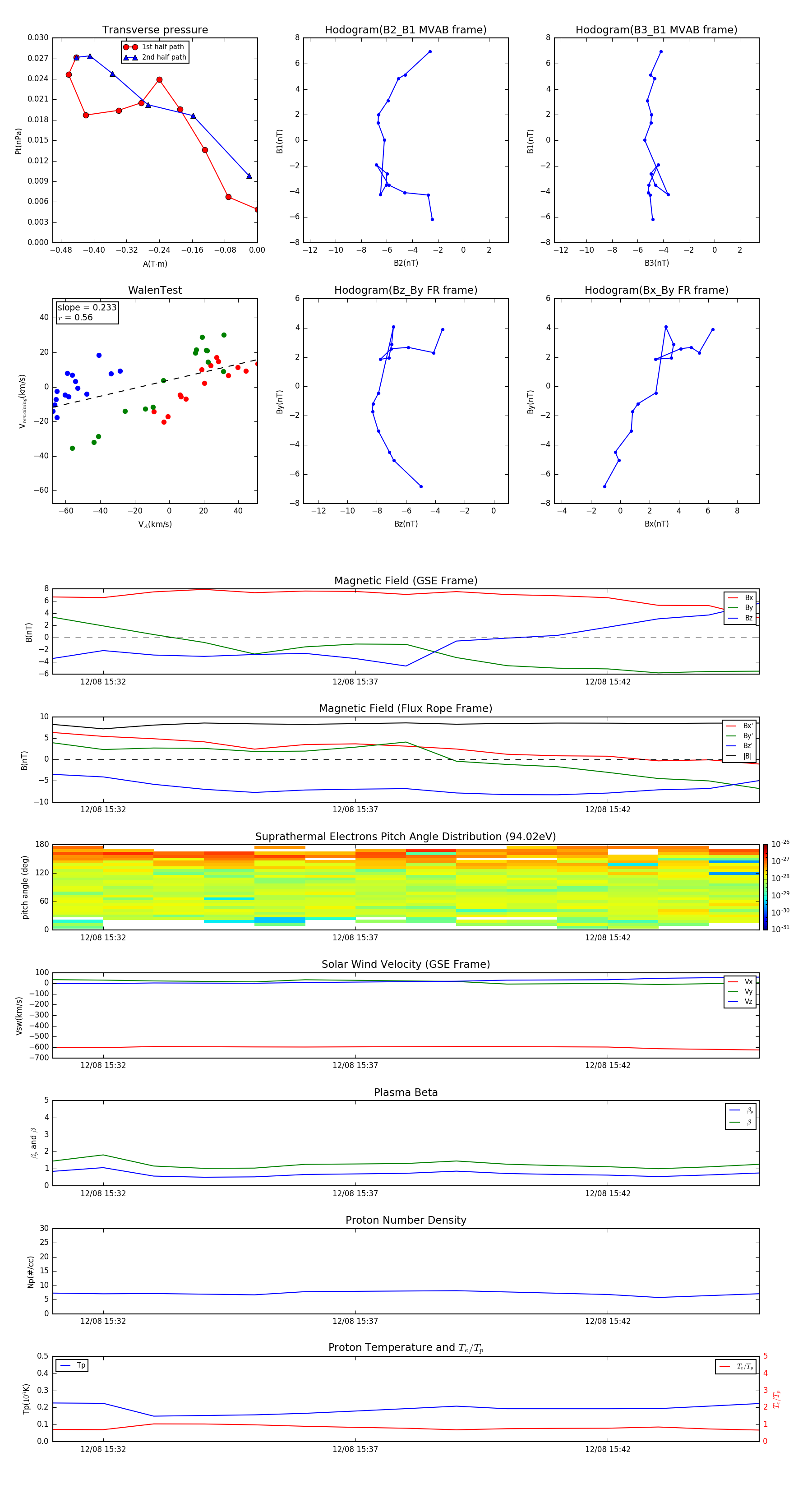Select Bx' in the Flux Rope legend
The width and height of the screenshot is (812, 1489).
(x=740, y=726)
